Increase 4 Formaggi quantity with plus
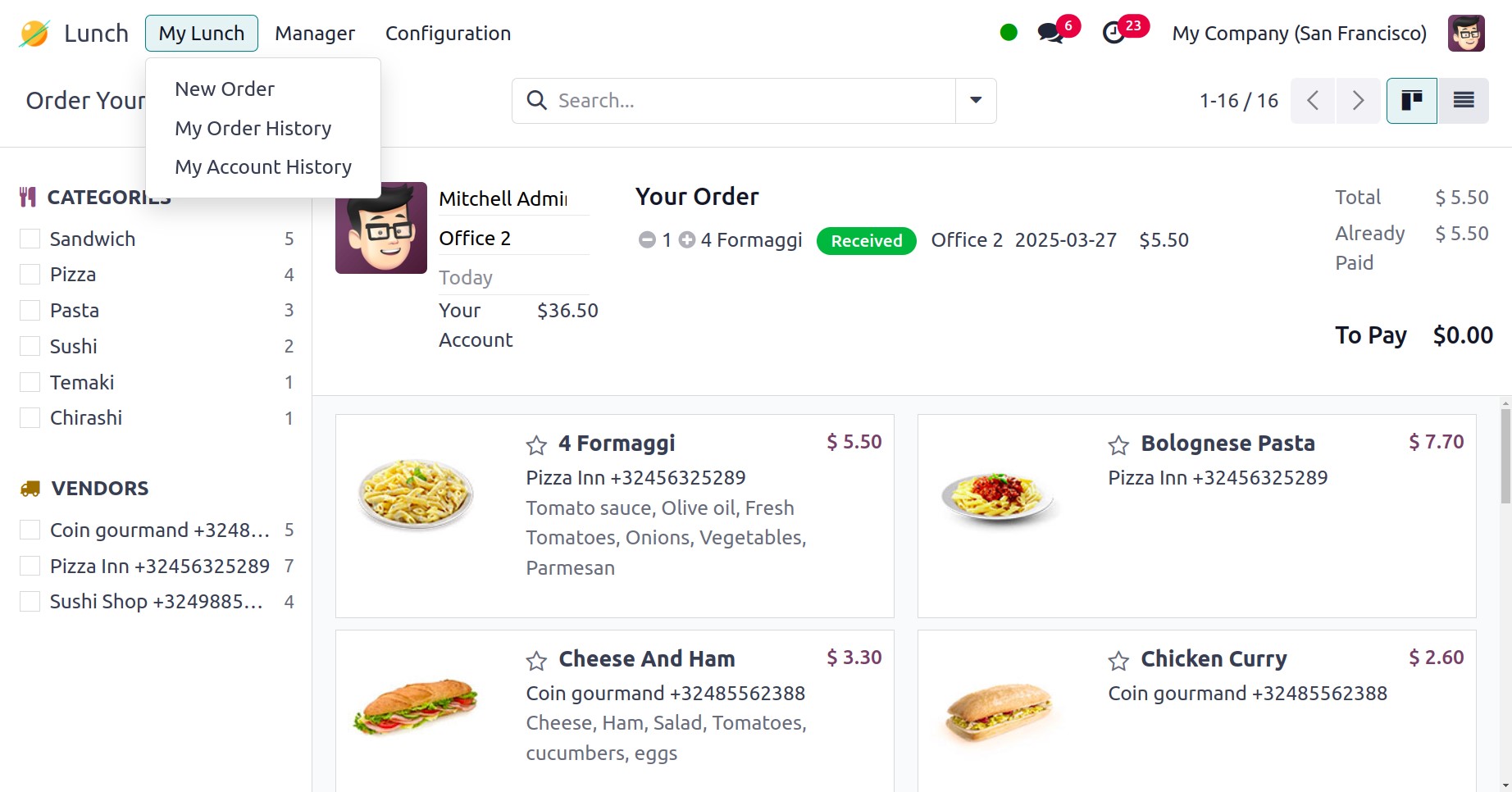1512x792 pixels. 687,240
